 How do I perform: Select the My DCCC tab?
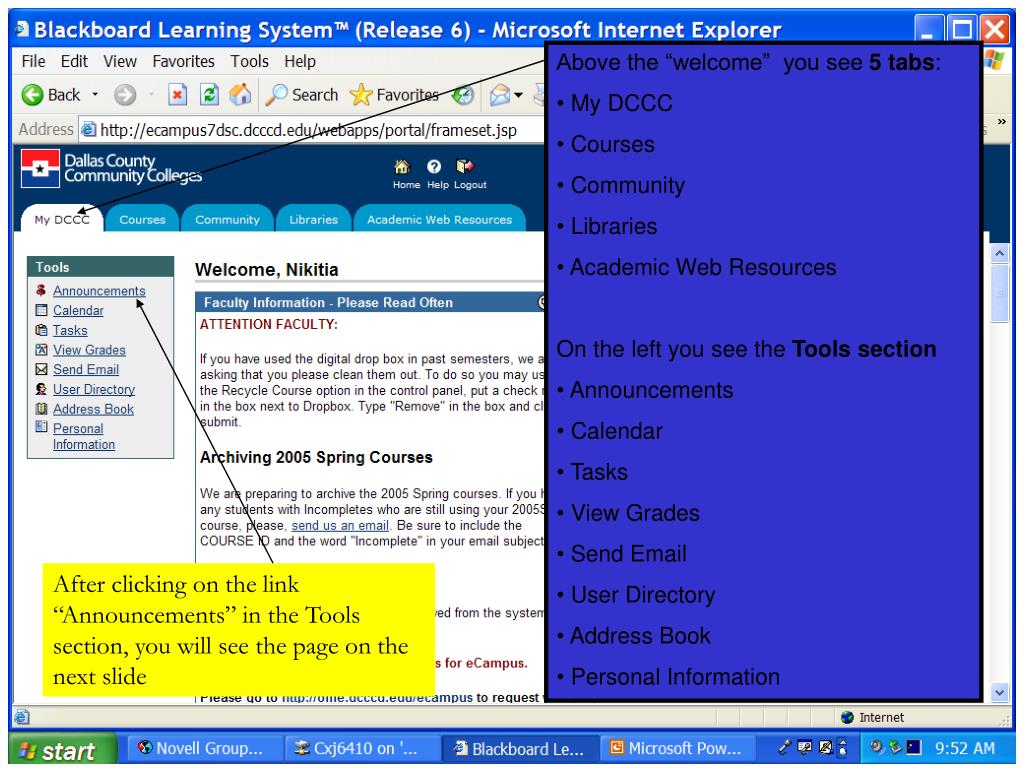pos(62,219)
